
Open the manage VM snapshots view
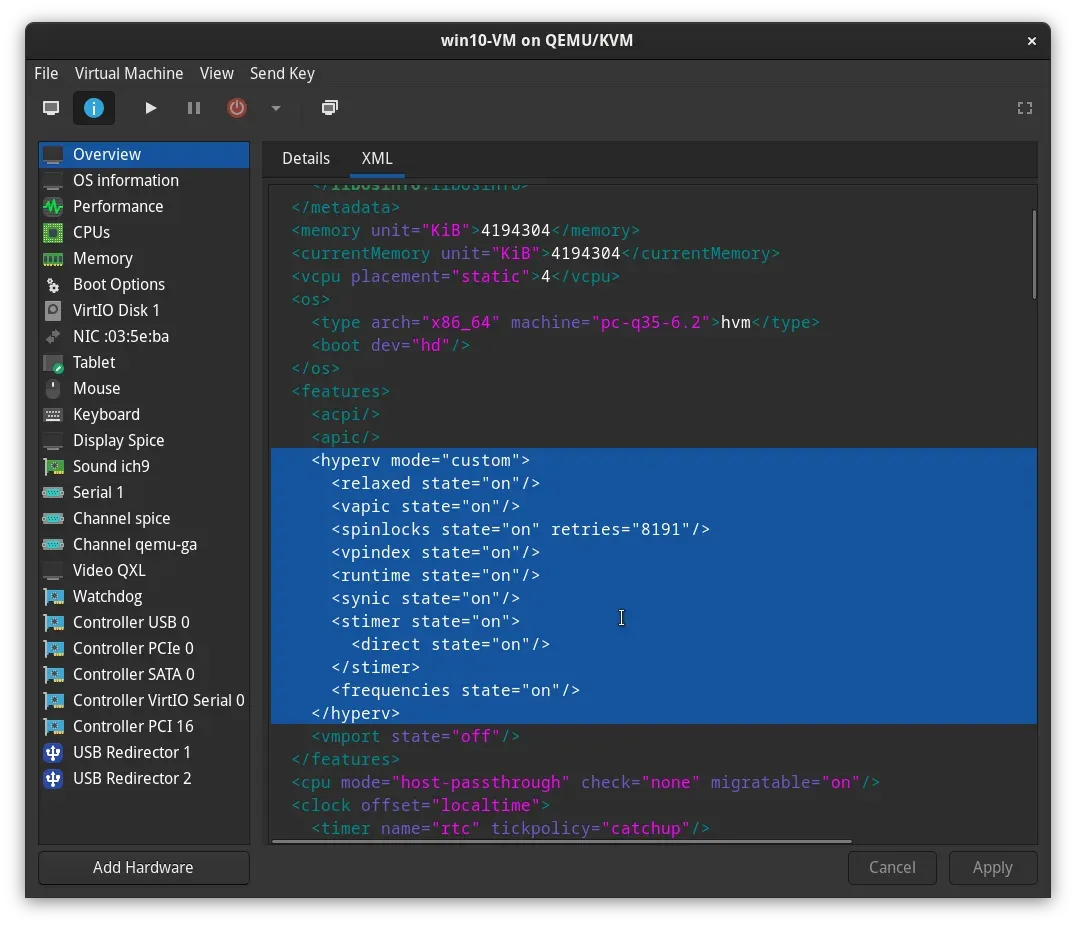coord(330,108)
